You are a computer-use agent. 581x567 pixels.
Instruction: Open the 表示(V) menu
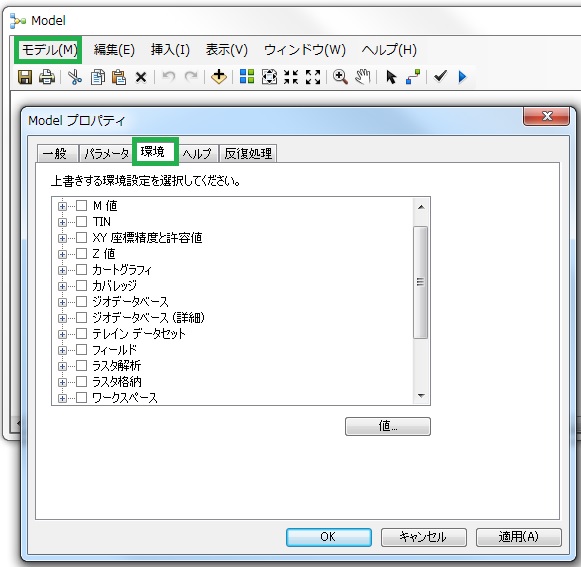[227, 50]
